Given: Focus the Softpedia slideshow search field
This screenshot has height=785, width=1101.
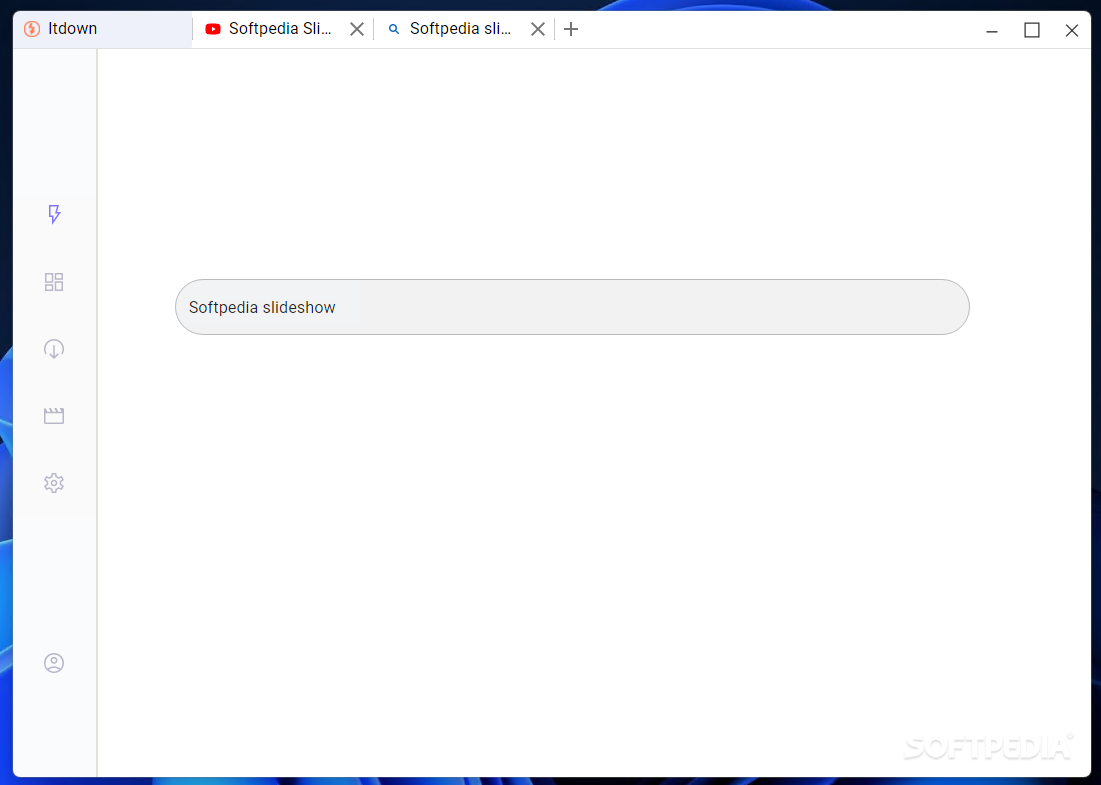Looking at the screenshot, I should pos(572,307).
